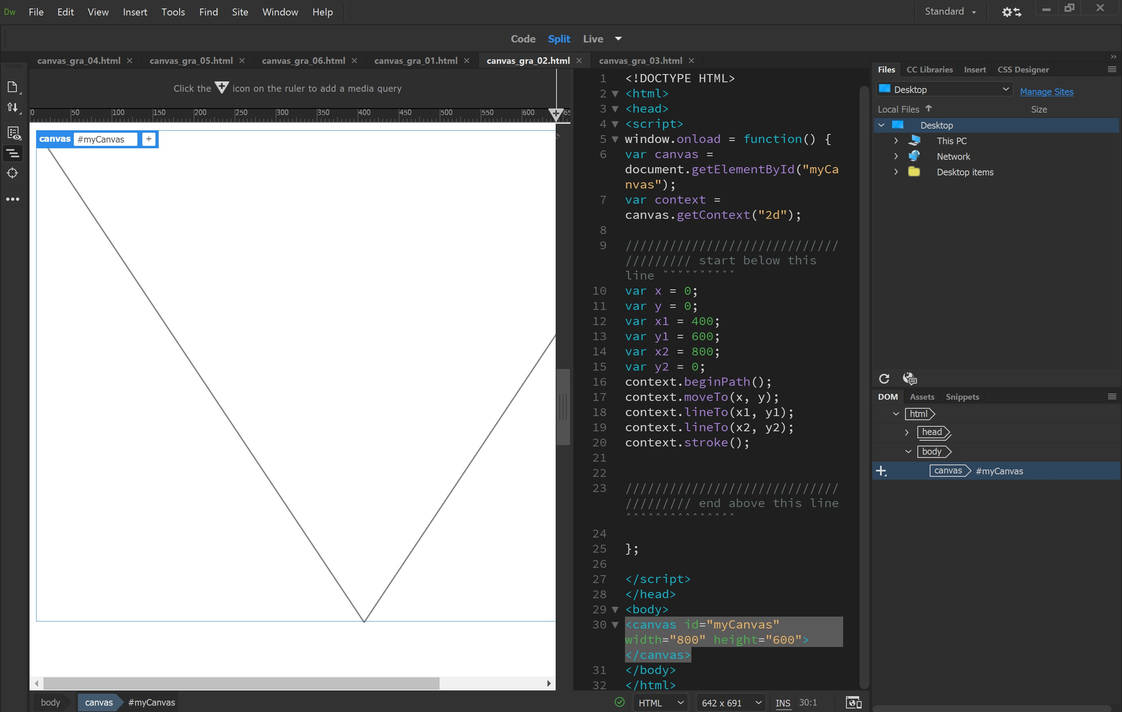Open the Tools menu
The width and height of the screenshot is (1122, 712).
coord(173,12)
